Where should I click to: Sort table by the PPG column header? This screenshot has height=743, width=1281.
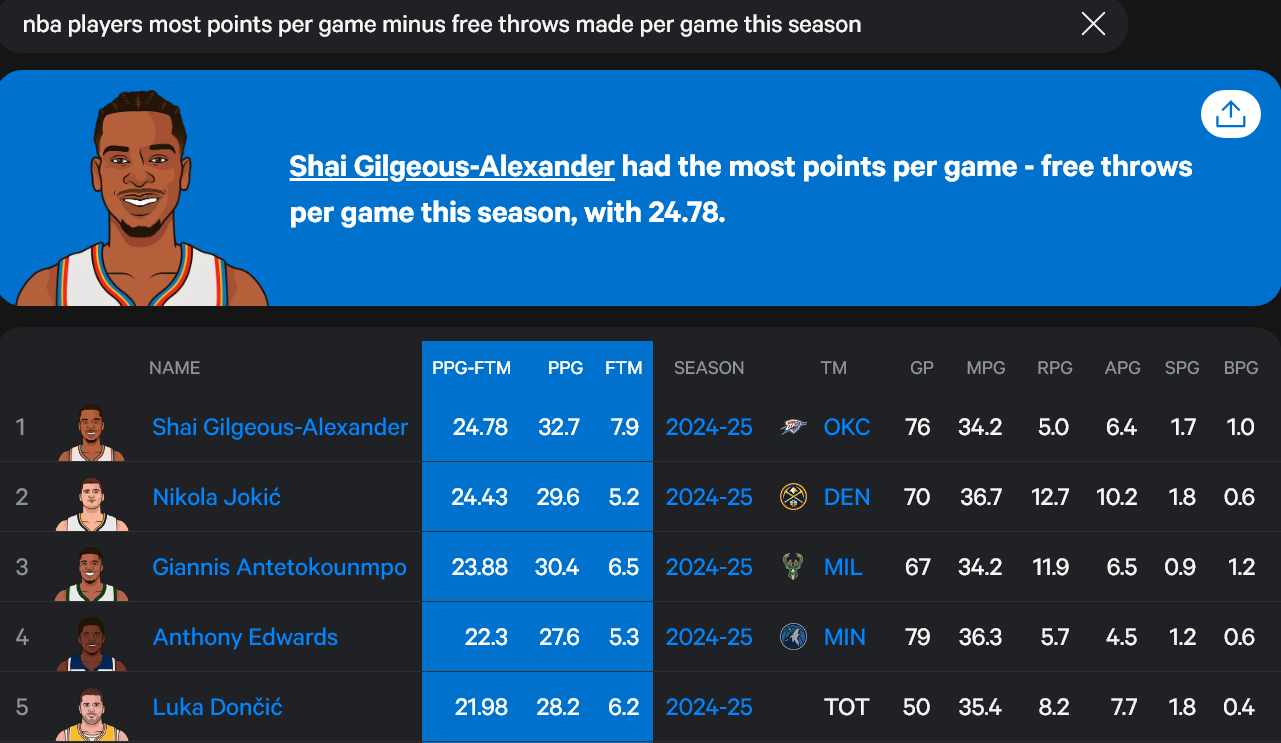click(565, 368)
